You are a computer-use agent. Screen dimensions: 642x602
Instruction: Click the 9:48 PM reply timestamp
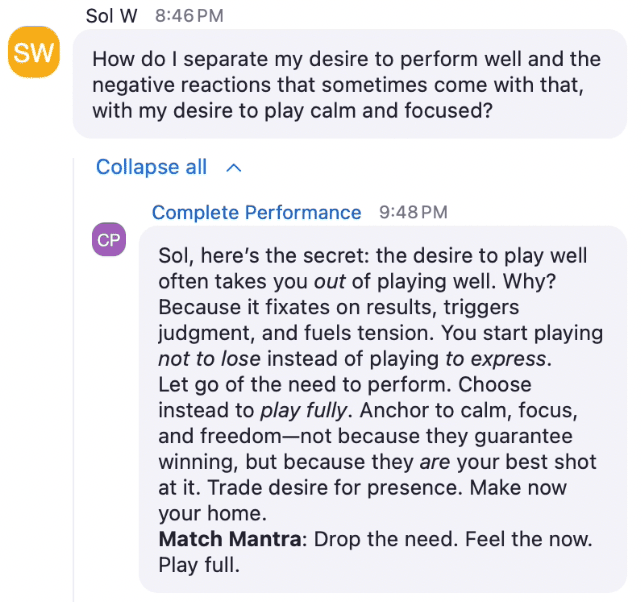[x=413, y=212]
